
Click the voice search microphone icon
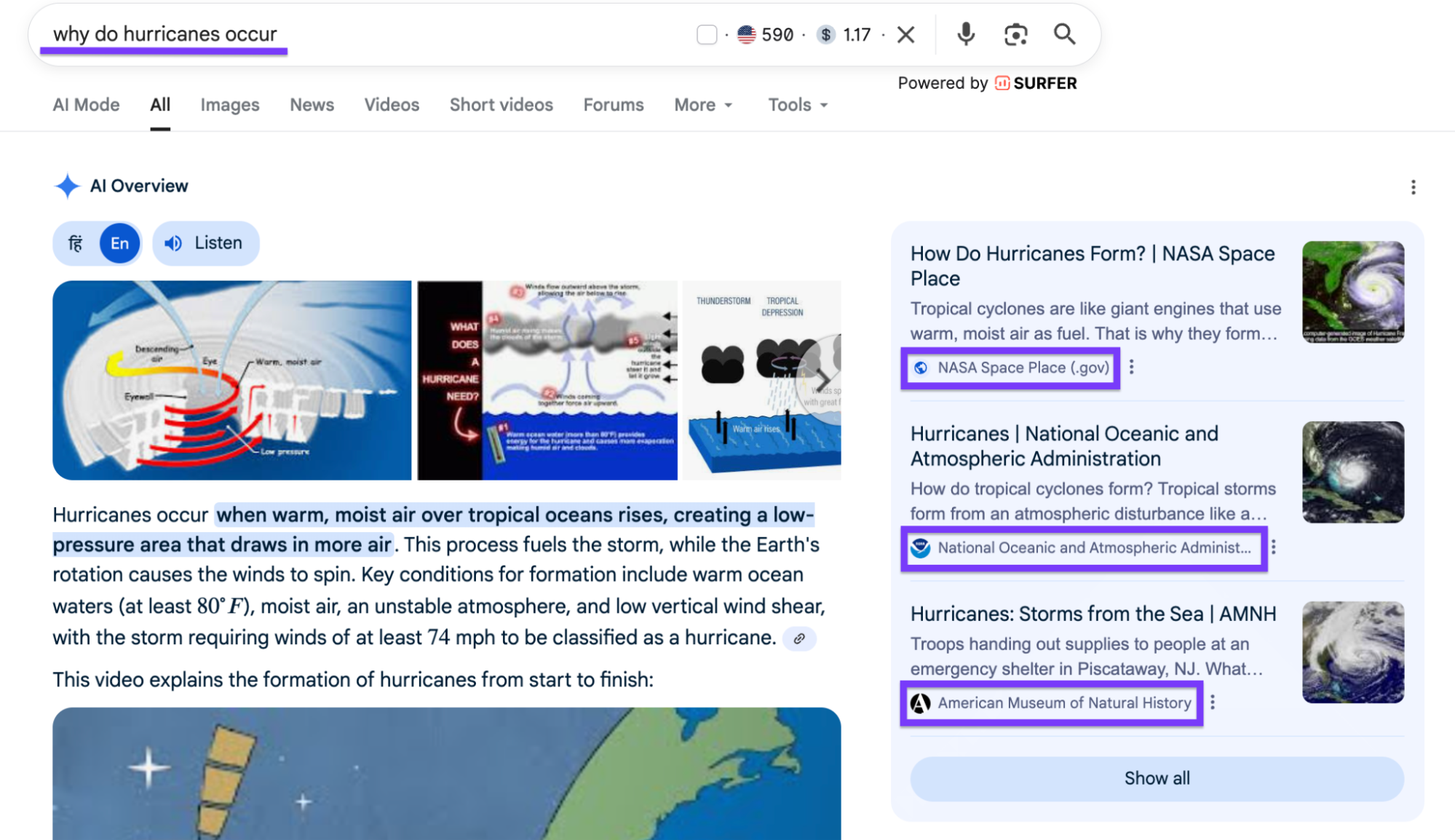click(x=966, y=33)
